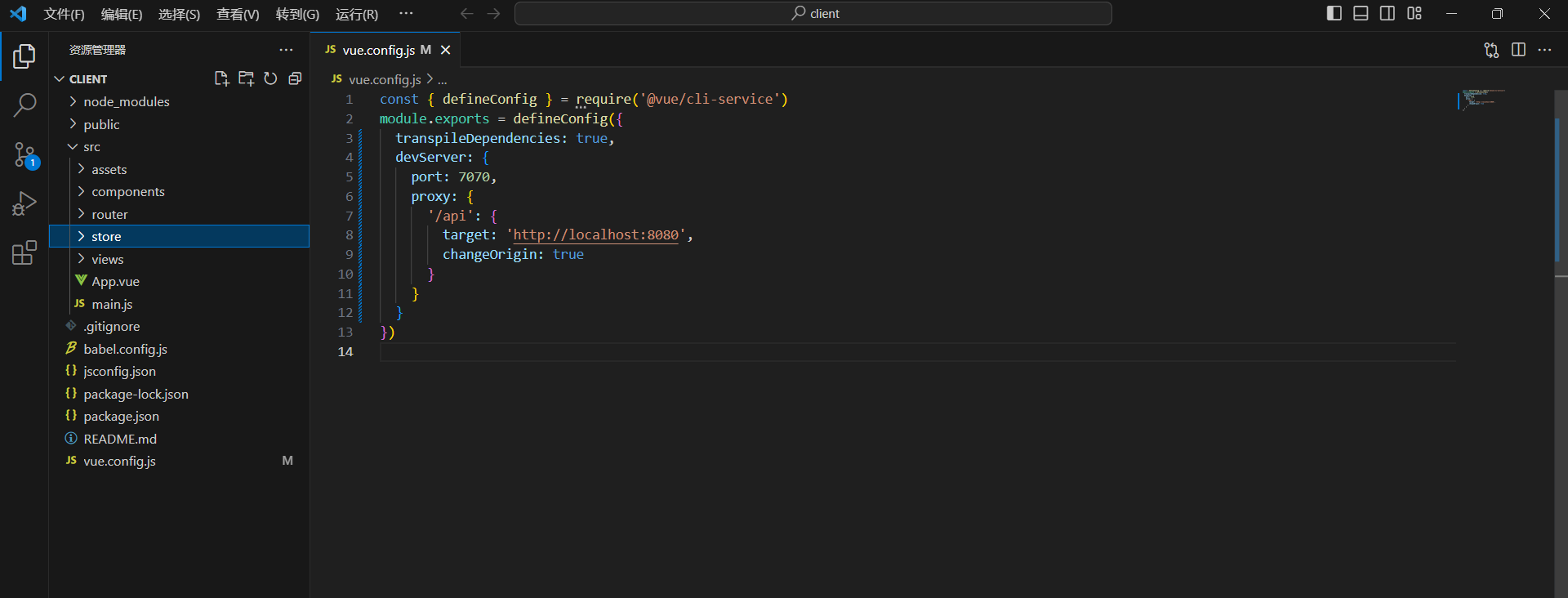Image resolution: width=1568 pixels, height=598 pixels.
Task: Split the editor to the right
Action: tap(1518, 50)
